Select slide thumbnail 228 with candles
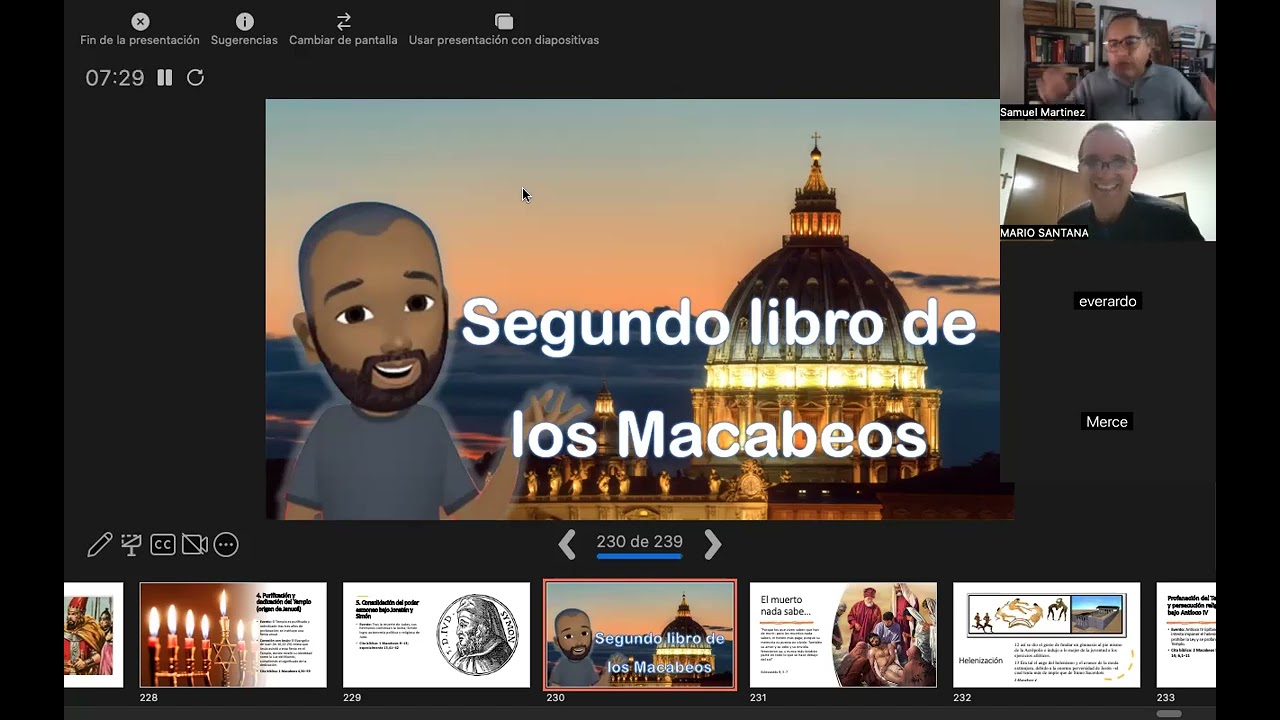The height and width of the screenshot is (720, 1280). pyautogui.click(x=233, y=635)
